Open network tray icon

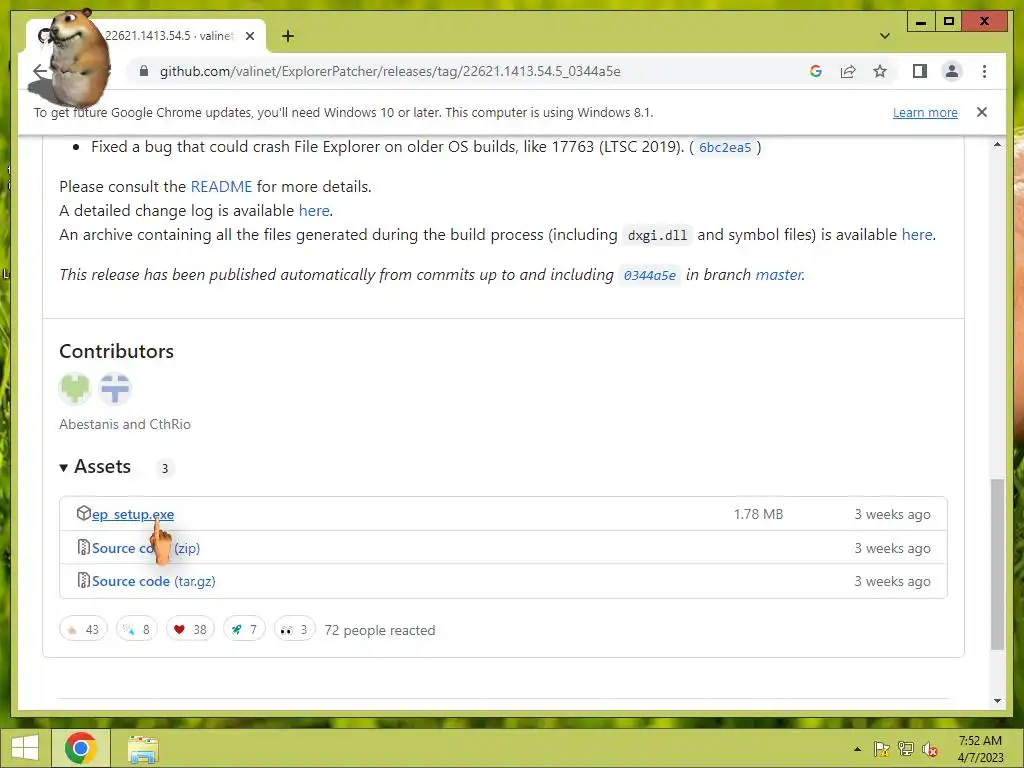[906, 749]
